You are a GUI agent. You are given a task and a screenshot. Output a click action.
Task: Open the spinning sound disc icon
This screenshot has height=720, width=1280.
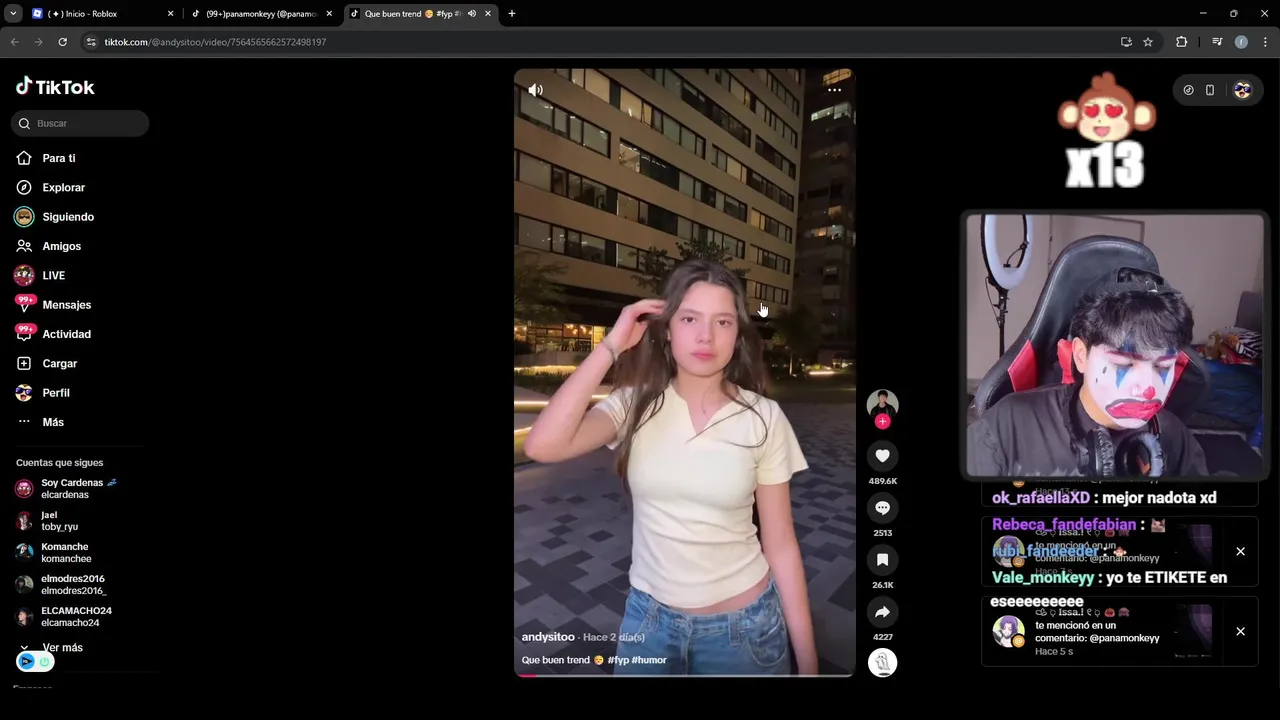(882, 663)
